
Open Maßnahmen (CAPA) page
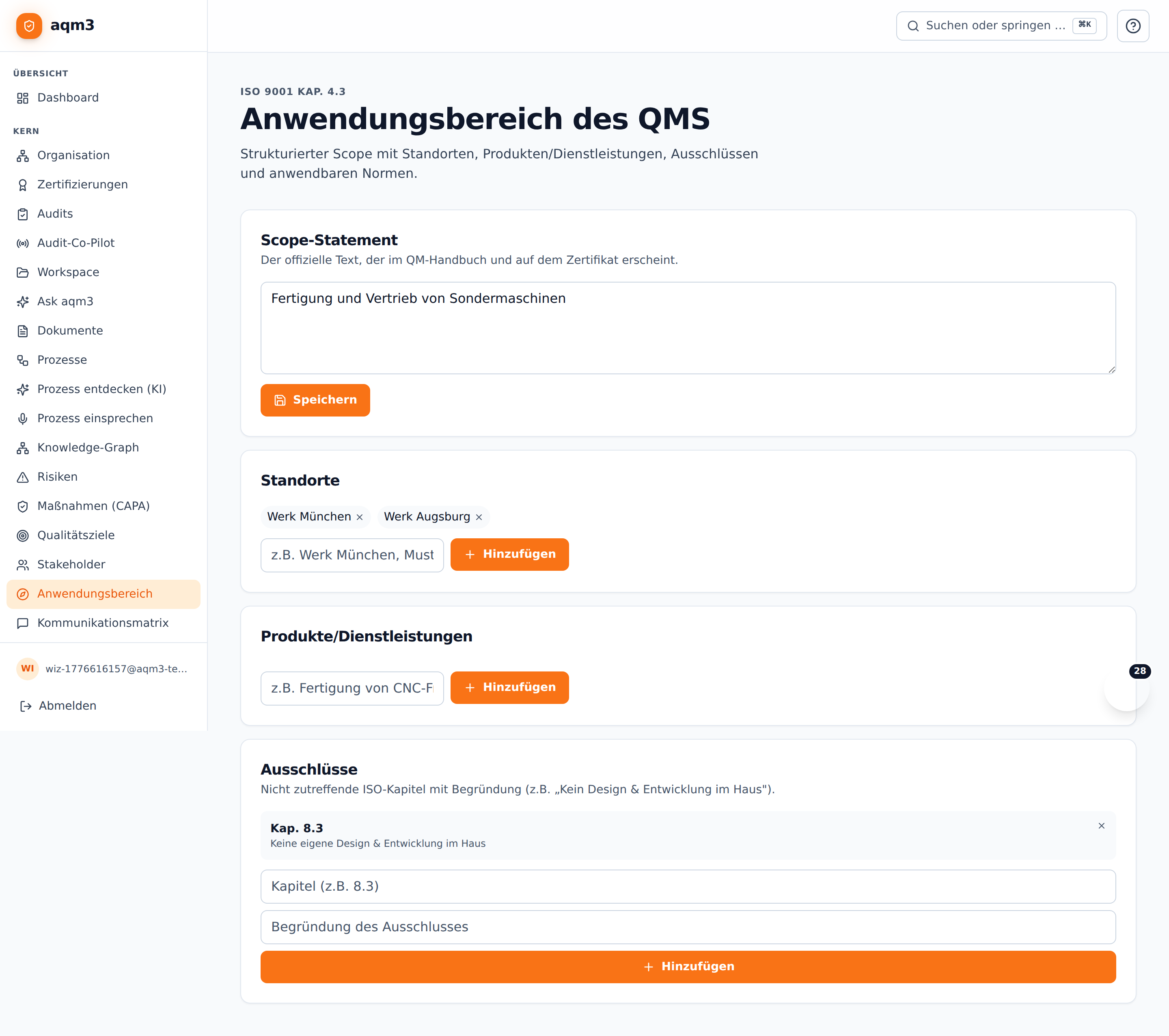coord(104,506)
